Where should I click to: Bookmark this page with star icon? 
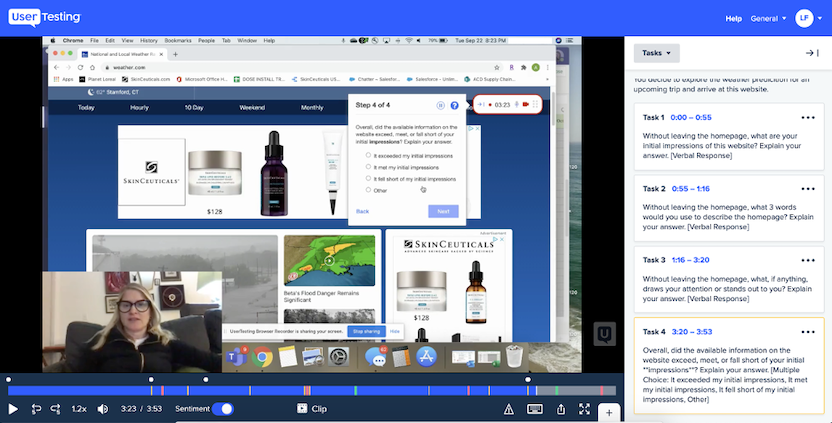pos(497,67)
